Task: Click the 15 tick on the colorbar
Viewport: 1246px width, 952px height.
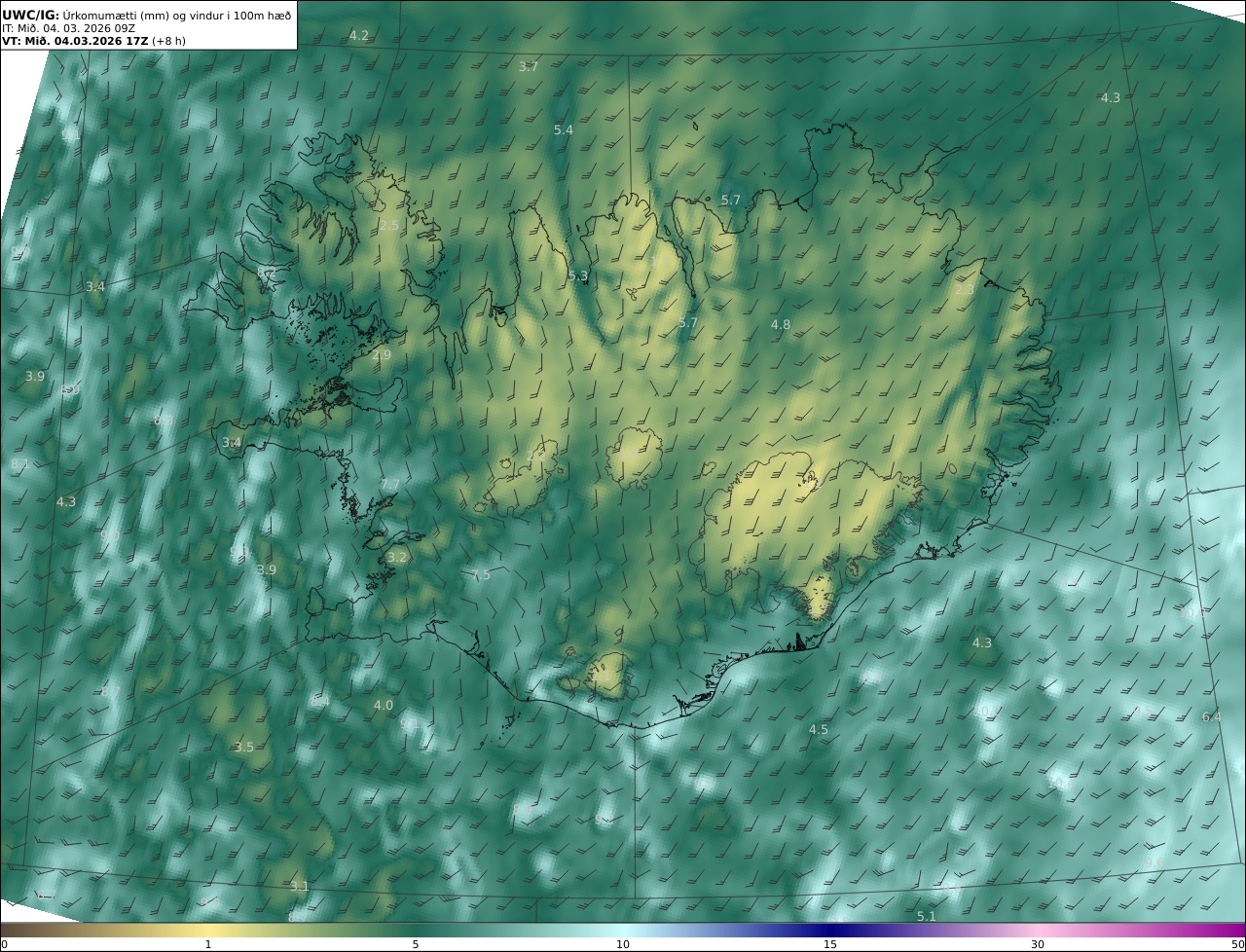Action: [830, 944]
